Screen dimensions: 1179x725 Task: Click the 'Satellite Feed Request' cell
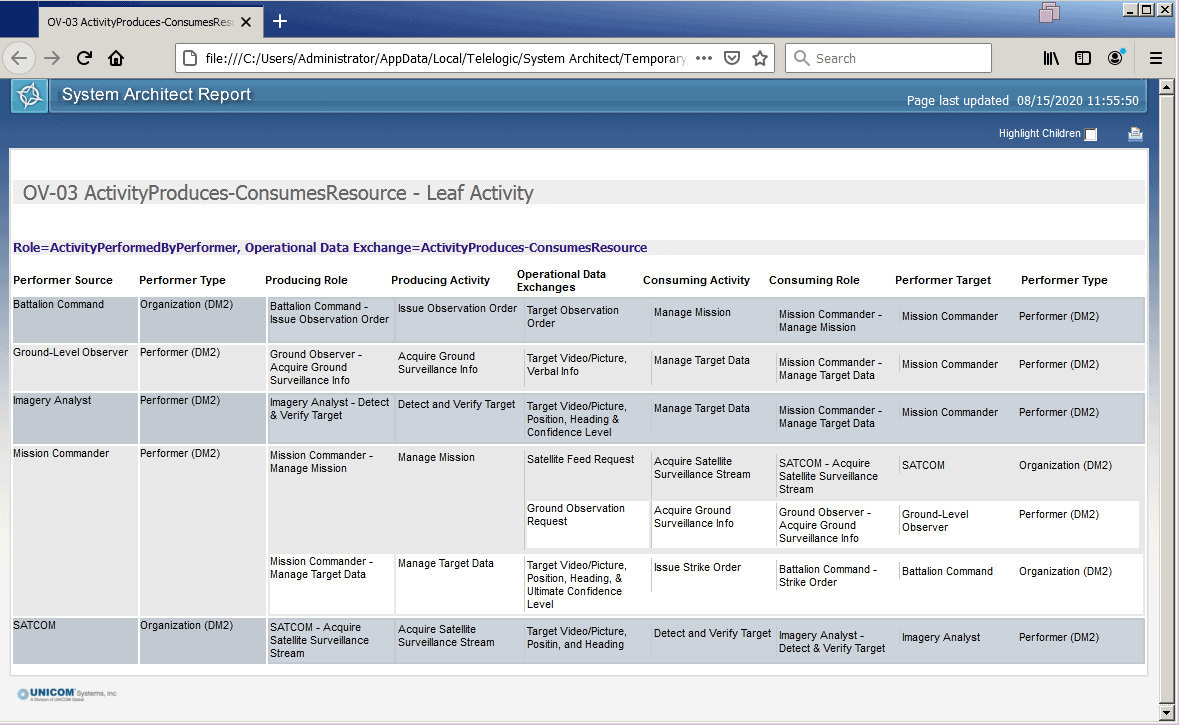580,459
